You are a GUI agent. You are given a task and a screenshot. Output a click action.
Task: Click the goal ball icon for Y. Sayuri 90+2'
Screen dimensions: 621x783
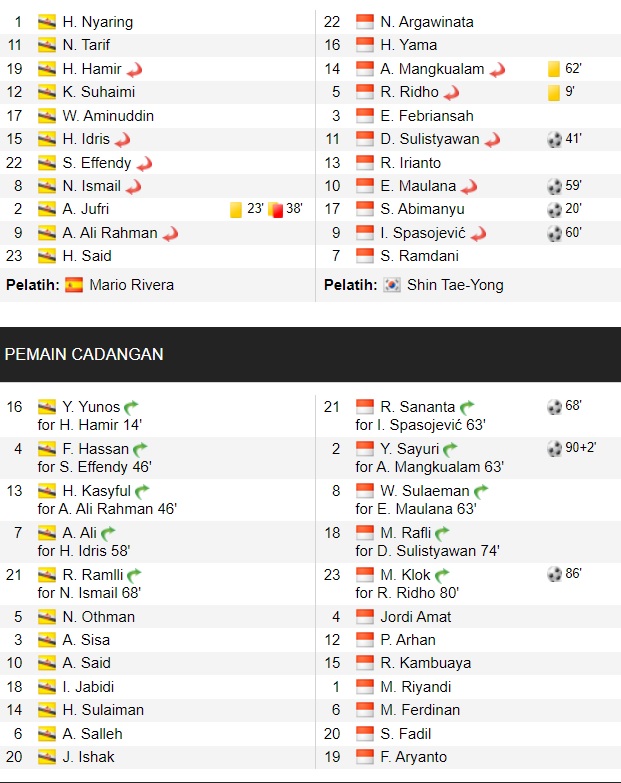pyautogui.click(x=555, y=449)
